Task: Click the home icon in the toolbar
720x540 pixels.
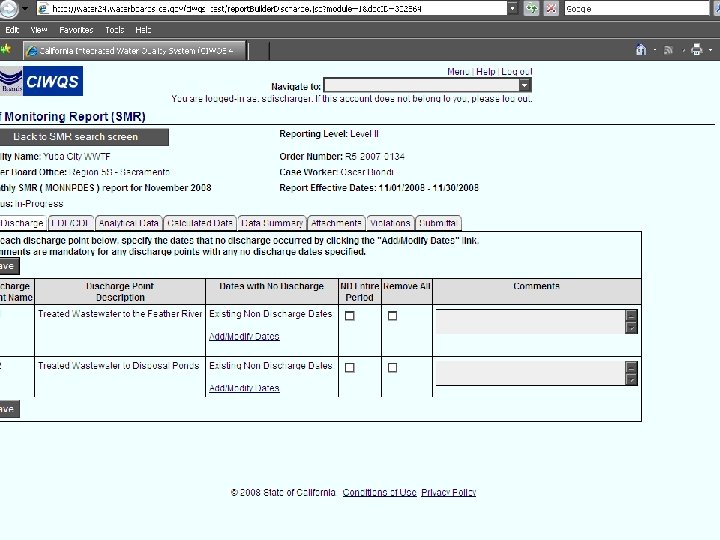Action: pos(641,50)
